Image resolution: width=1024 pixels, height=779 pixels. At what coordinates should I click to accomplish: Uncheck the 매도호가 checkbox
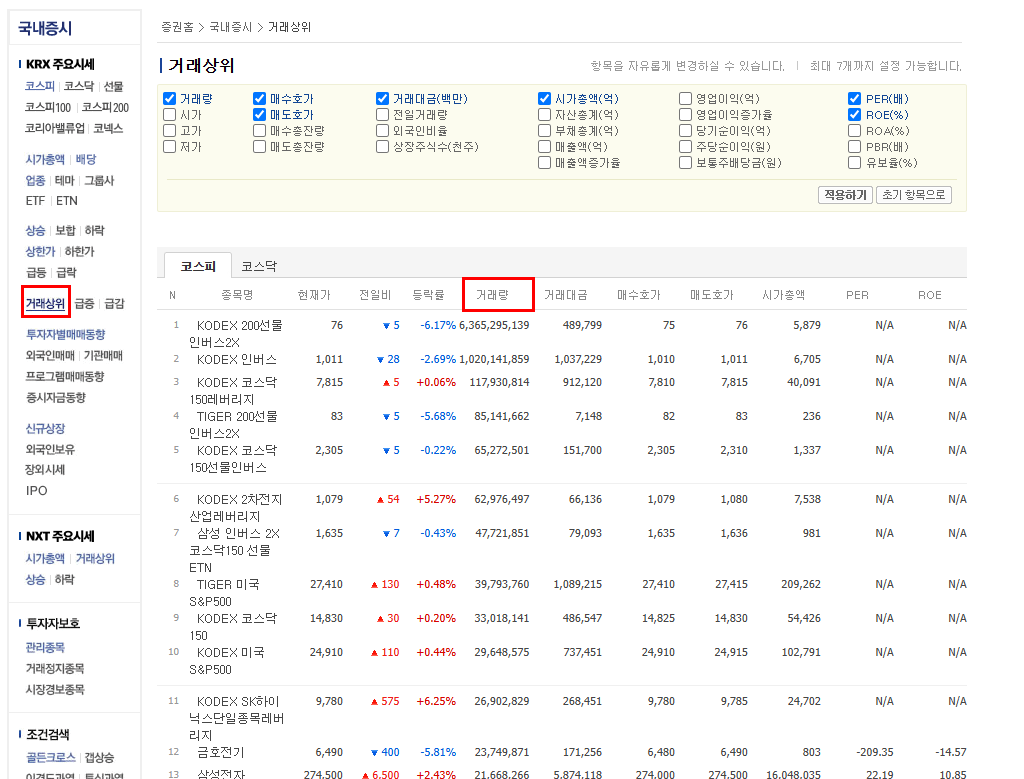coord(260,115)
